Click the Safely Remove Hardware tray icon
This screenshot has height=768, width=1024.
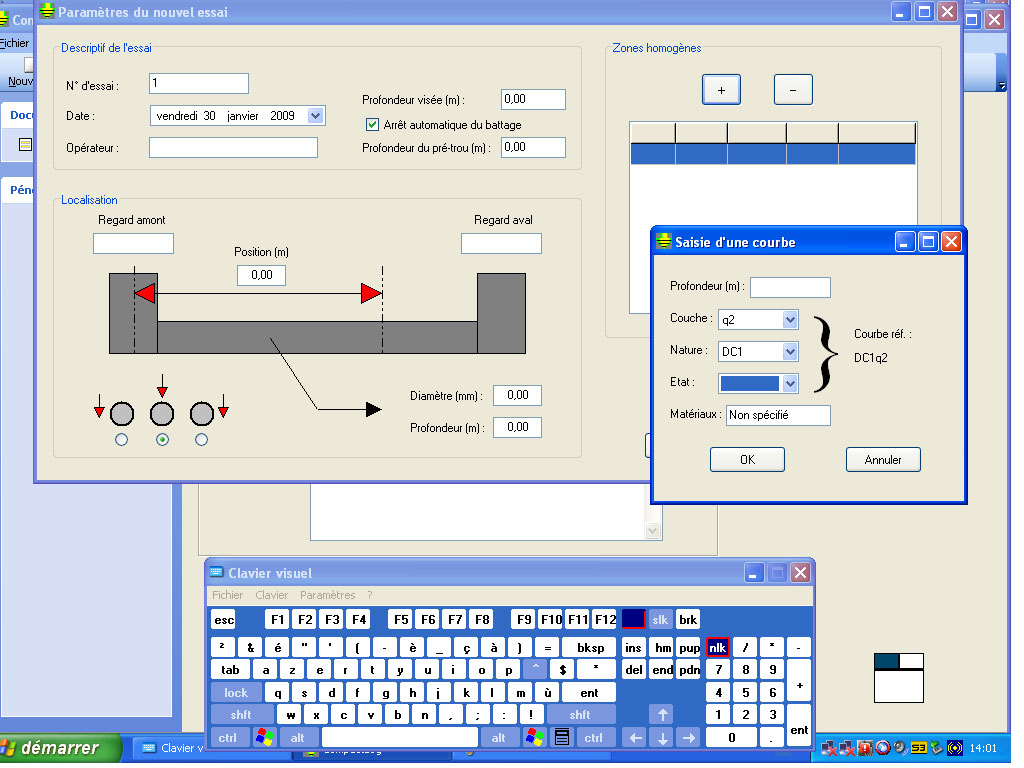pyautogui.click(x=936, y=748)
